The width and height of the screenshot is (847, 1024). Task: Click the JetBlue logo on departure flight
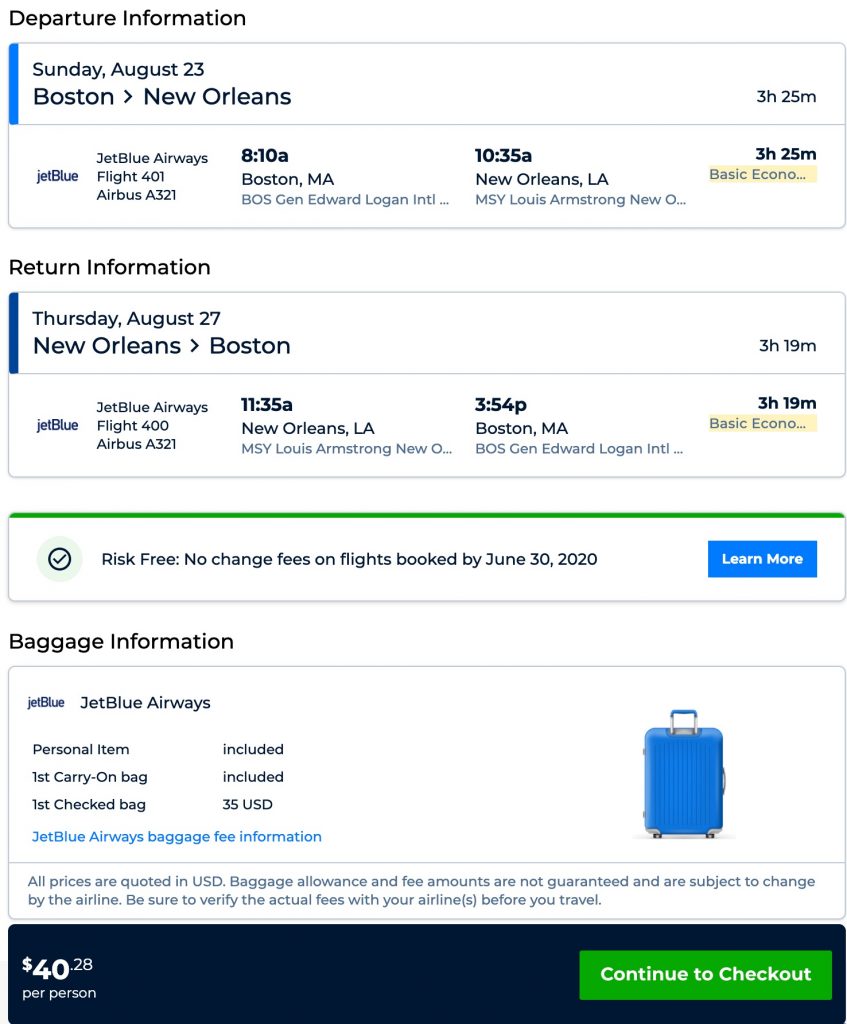tap(57, 176)
